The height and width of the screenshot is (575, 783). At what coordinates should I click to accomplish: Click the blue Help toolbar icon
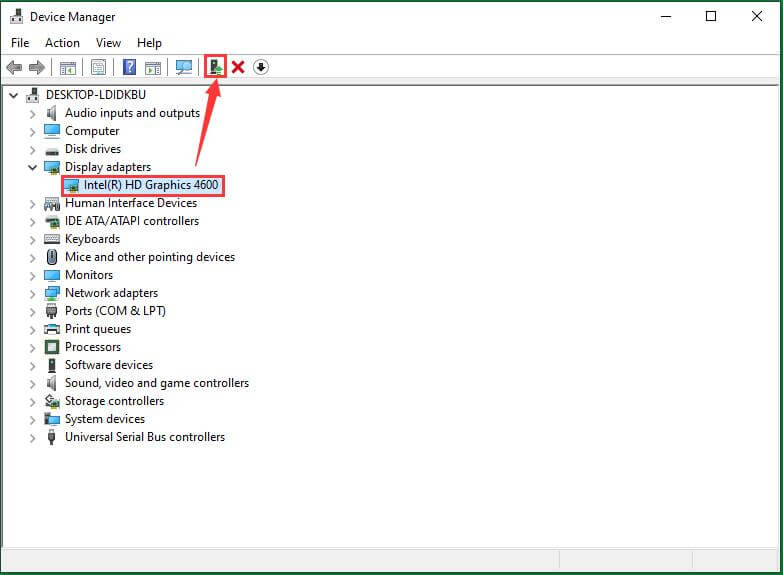point(129,67)
